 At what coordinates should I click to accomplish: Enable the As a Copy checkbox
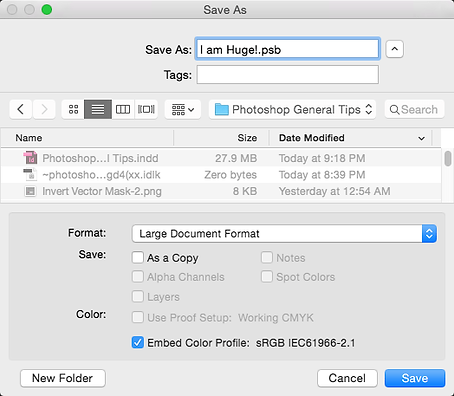tap(138, 258)
